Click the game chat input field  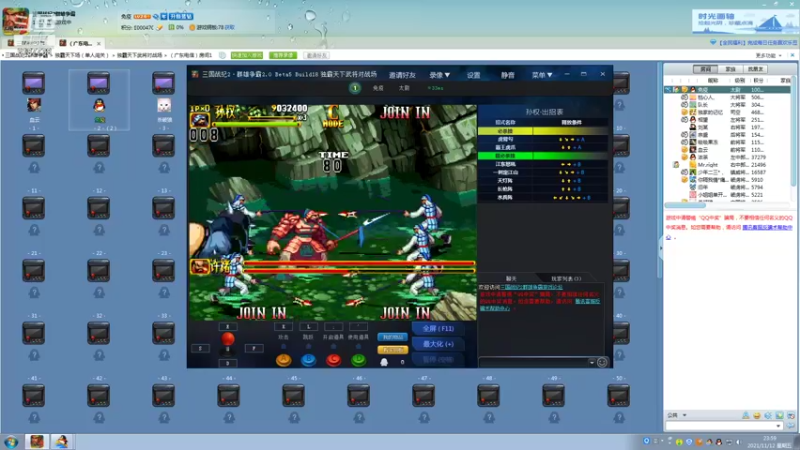[x=533, y=362]
